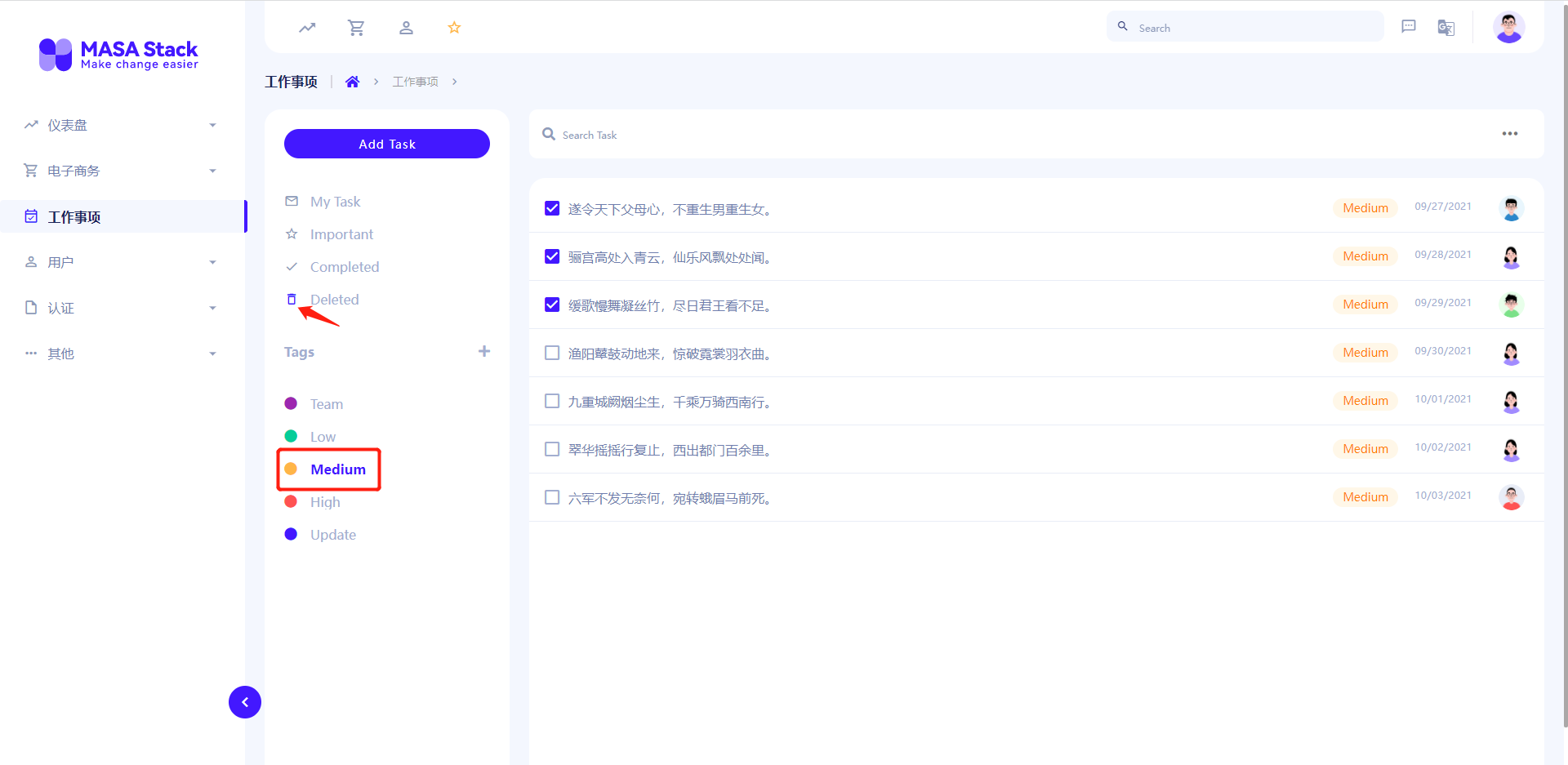Check task 九重城阙烟尘生 checkbox
Viewport: 1568px width, 765px height.
[552, 401]
